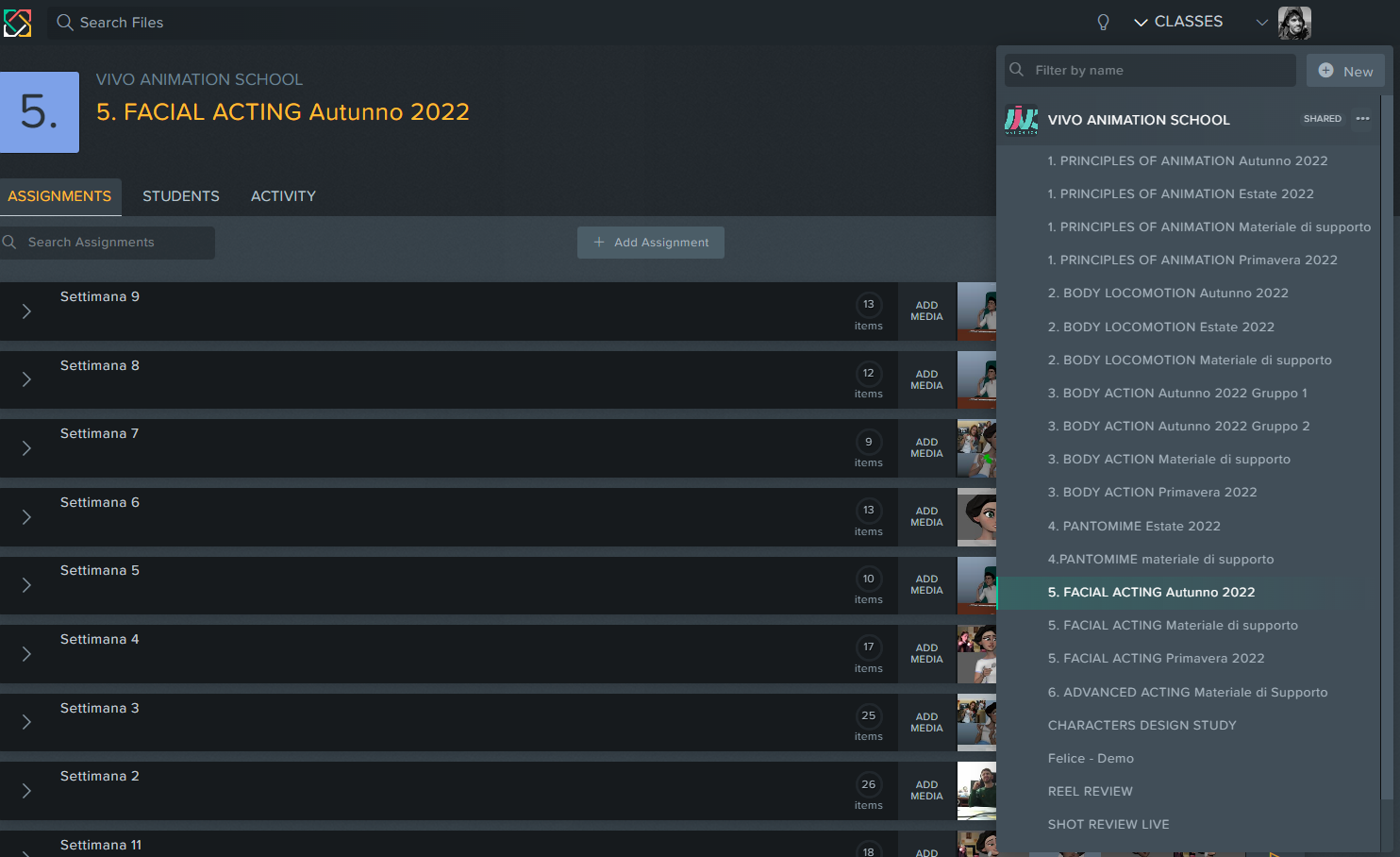The image size is (1400, 857).
Task: Expand the Settimana 3 assignment
Action: point(26,722)
